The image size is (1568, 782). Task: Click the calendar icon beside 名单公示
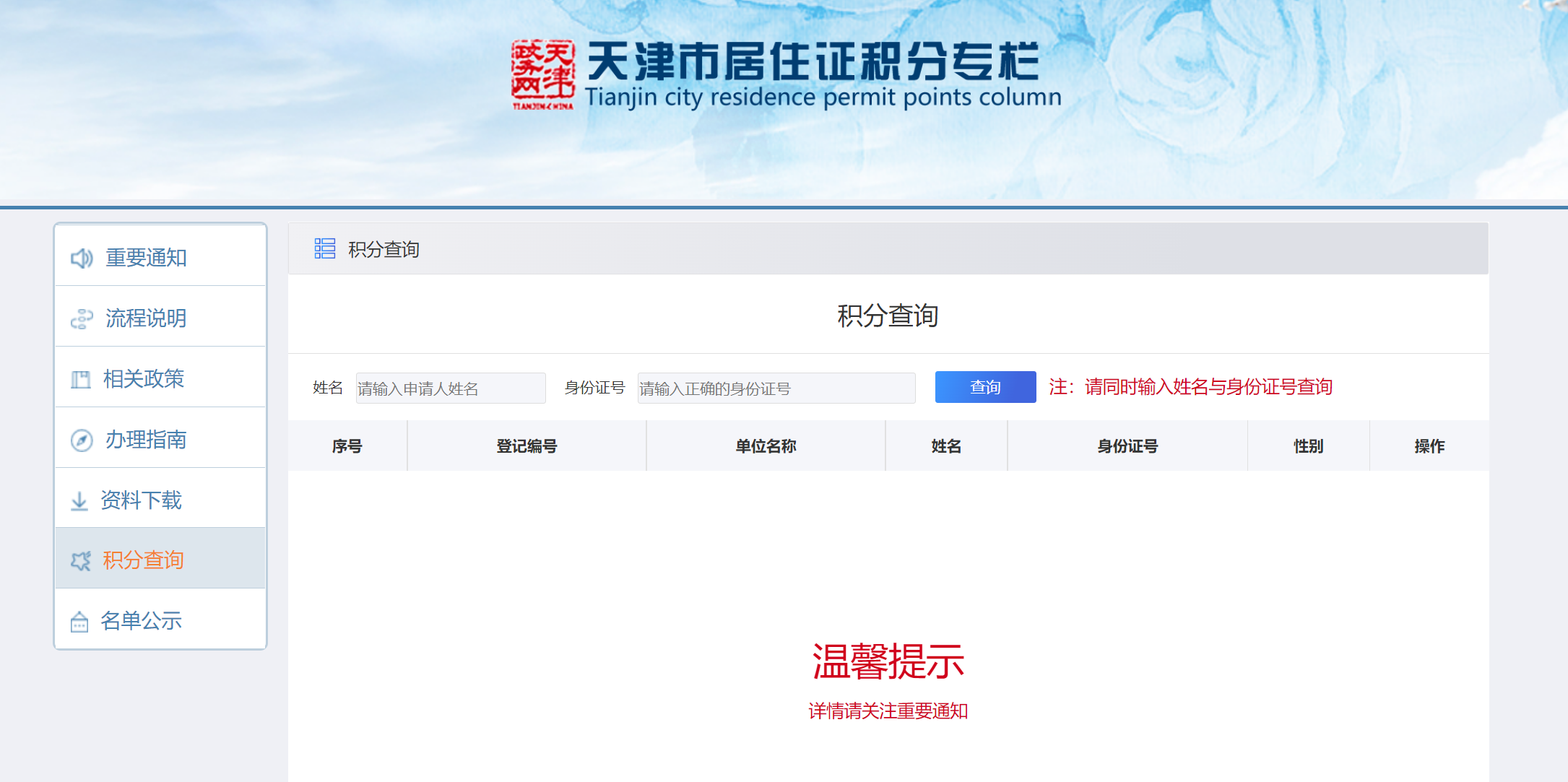(x=79, y=622)
